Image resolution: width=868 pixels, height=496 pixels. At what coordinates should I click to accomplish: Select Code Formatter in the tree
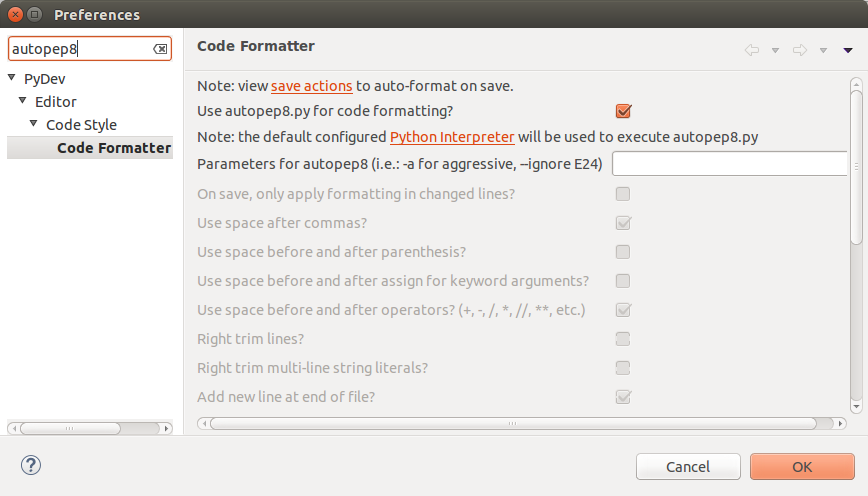point(114,148)
